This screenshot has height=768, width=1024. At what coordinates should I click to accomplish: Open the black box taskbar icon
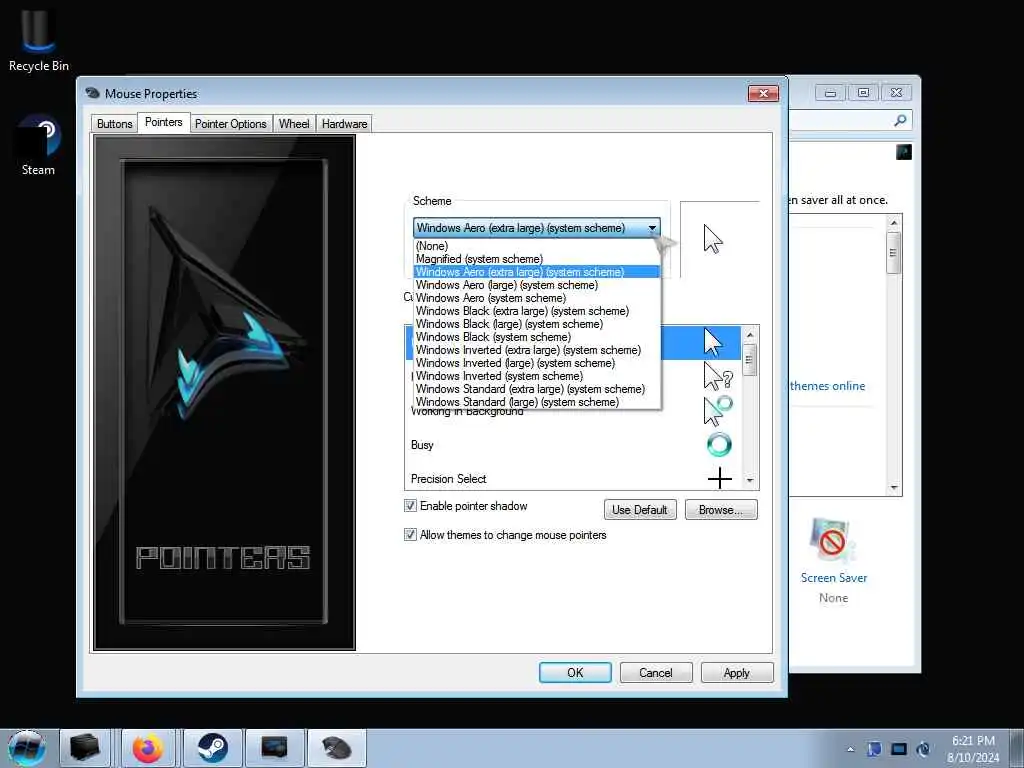[85, 748]
